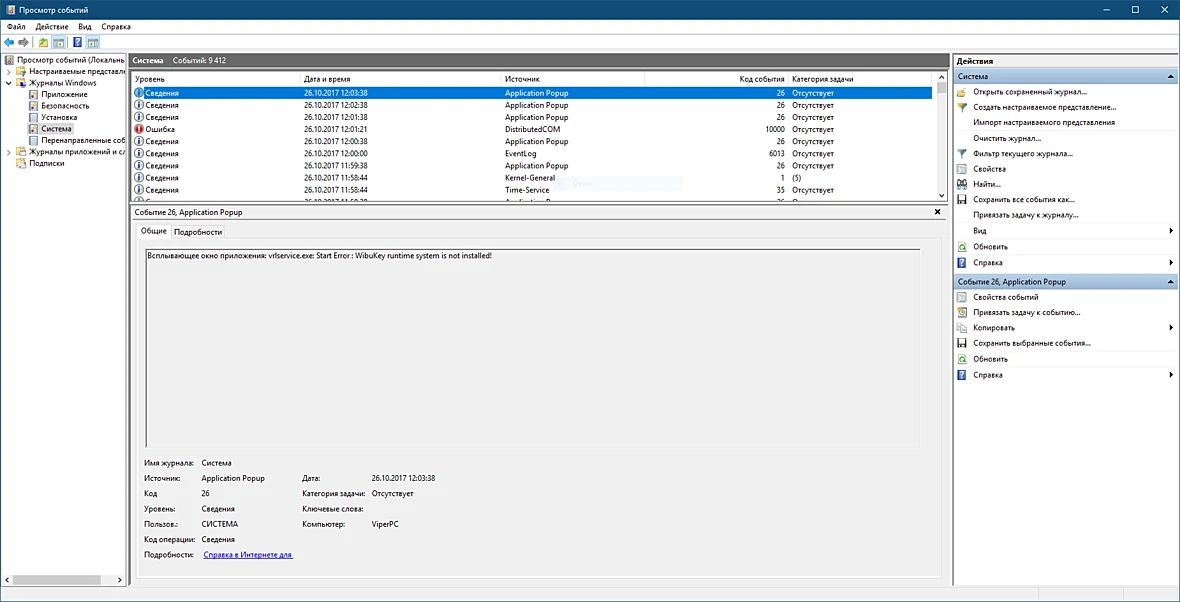Sort events by the Дата и время column
The image size is (1180, 602).
click(400, 79)
